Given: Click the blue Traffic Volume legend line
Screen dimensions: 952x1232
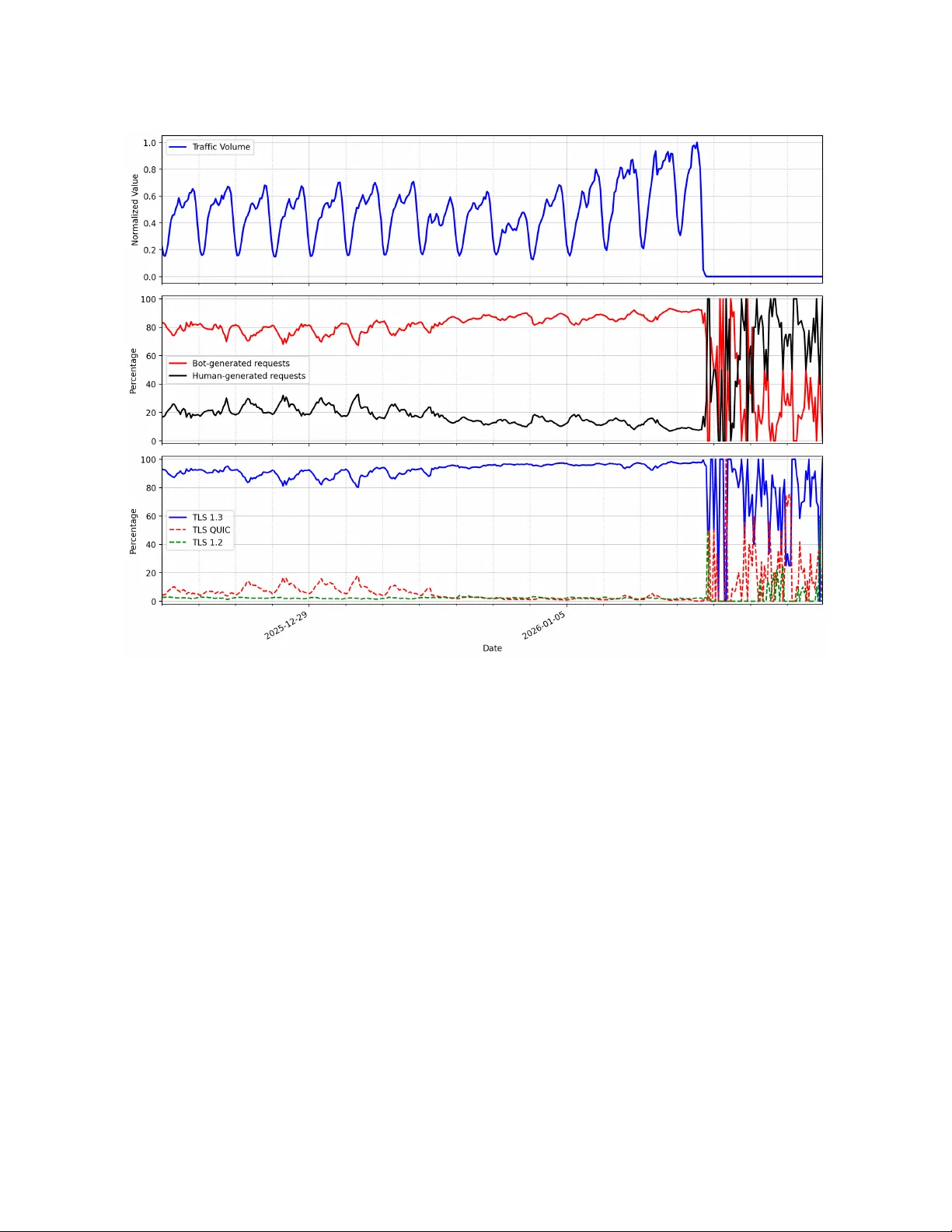Looking at the screenshot, I should (178, 147).
